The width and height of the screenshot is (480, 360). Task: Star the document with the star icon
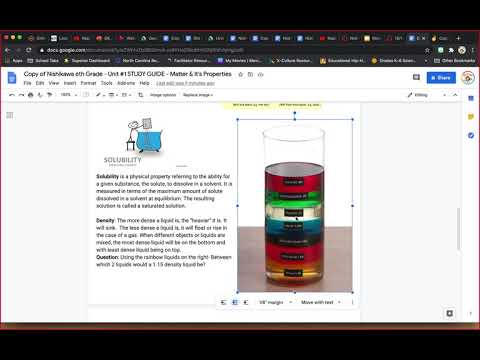[241, 74]
